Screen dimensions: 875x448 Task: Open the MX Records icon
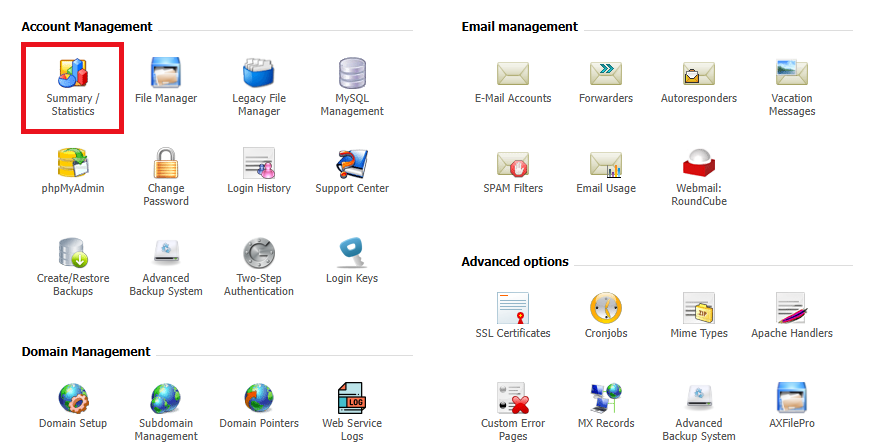(606, 398)
